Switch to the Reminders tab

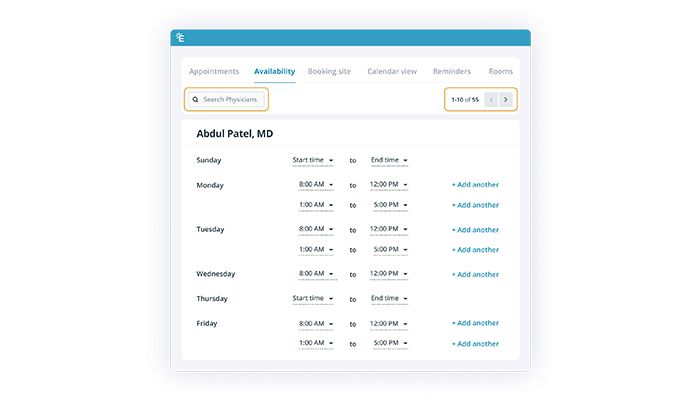coord(452,71)
